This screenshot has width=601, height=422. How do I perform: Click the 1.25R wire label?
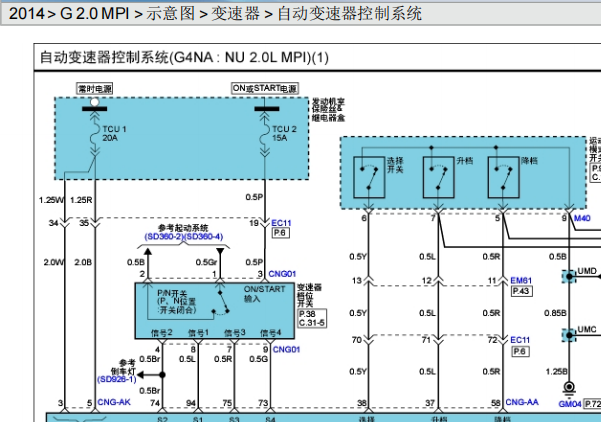pos(81,200)
